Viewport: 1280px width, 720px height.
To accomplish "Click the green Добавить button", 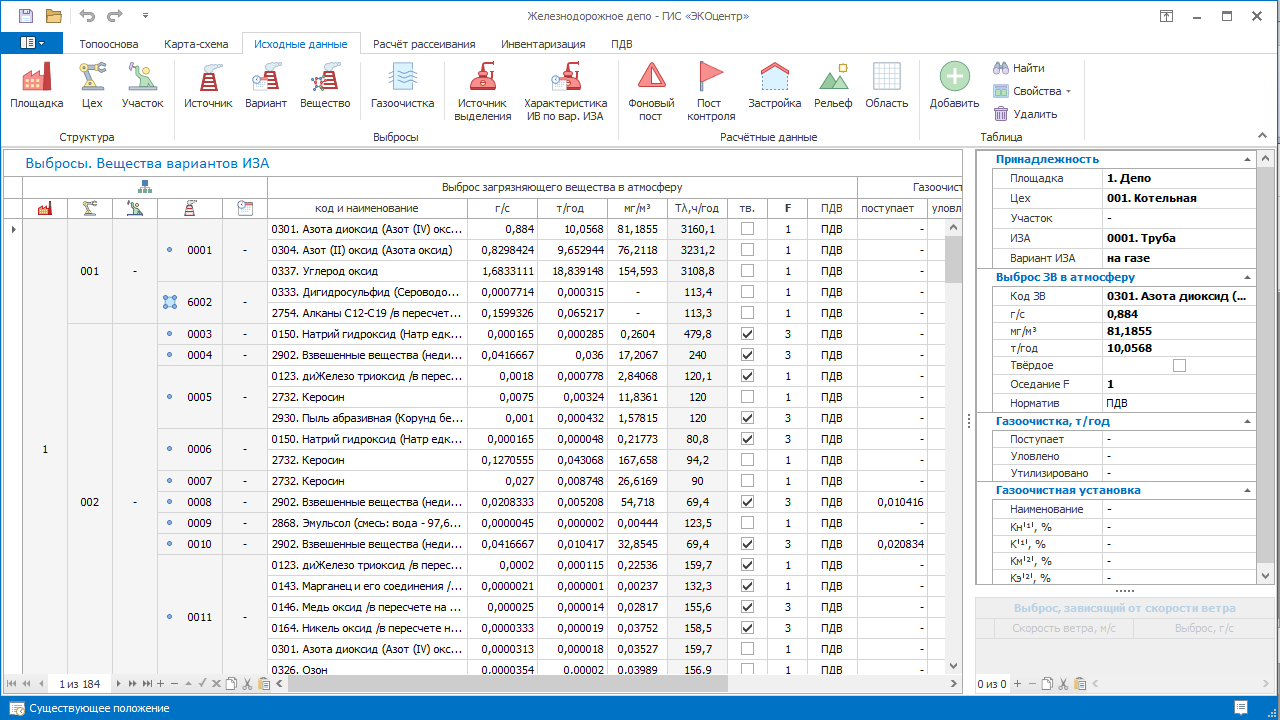I will coord(954,85).
